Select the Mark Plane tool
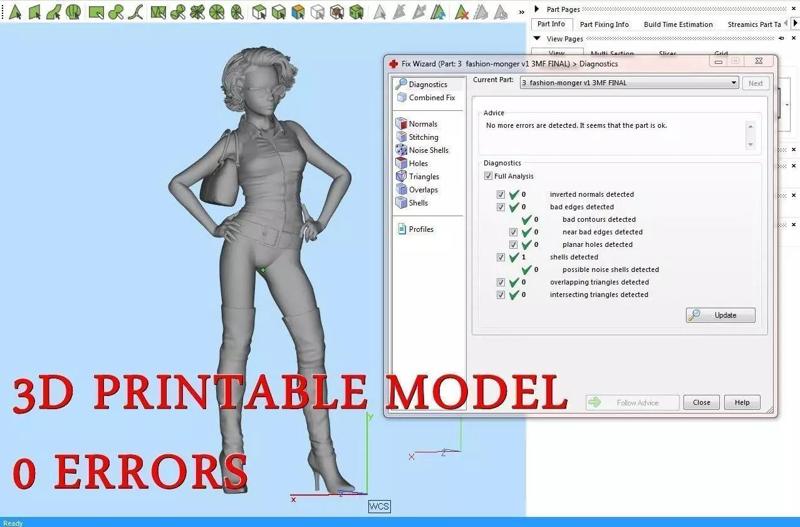This screenshot has width=800, height=527. (x=34, y=12)
